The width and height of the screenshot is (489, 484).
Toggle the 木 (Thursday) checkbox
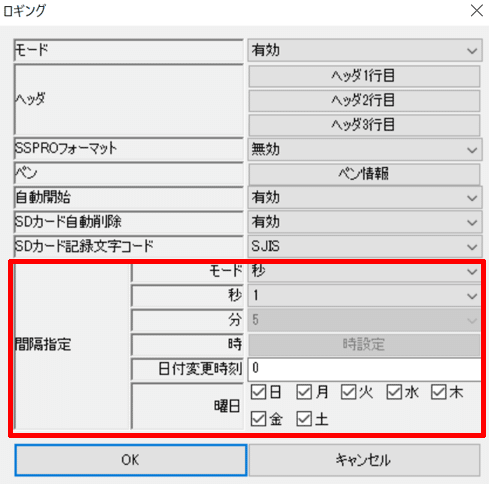click(x=438, y=392)
